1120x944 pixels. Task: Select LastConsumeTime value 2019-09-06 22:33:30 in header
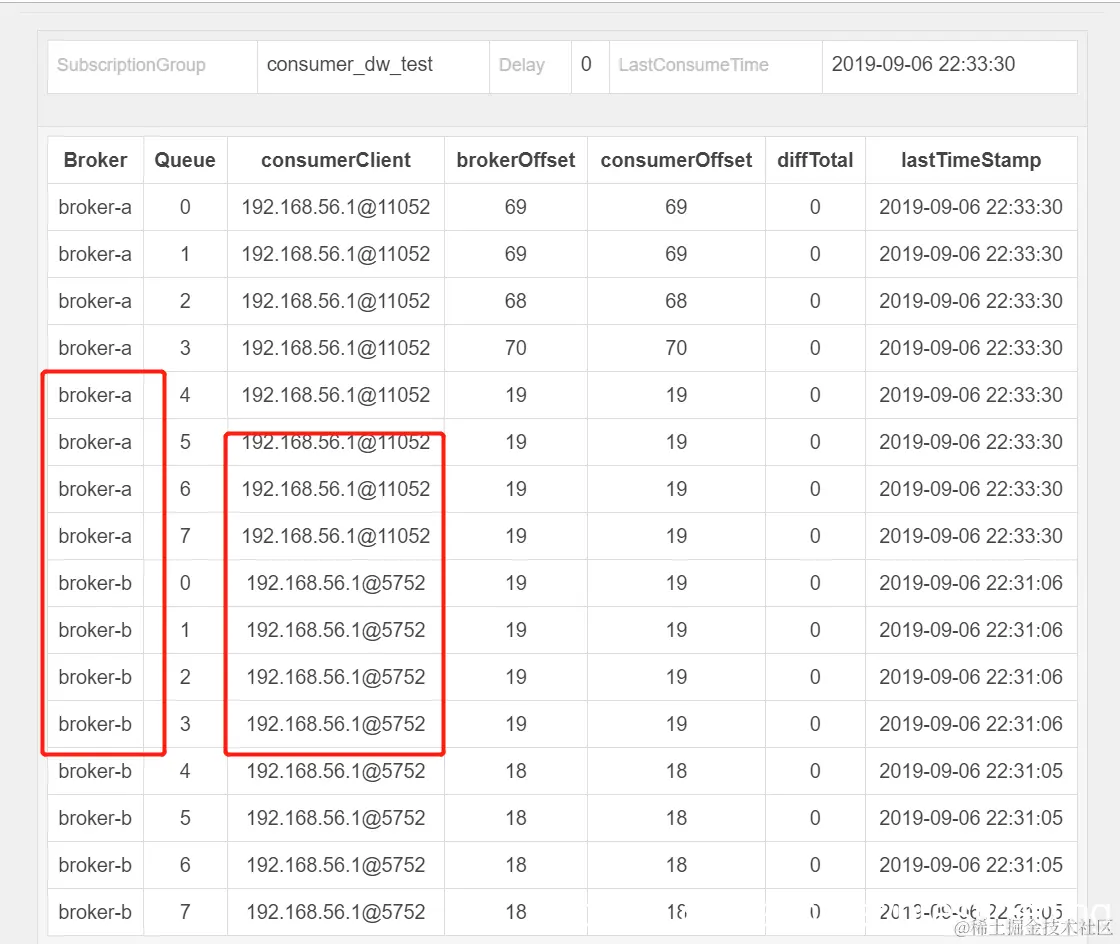click(x=923, y=64)
